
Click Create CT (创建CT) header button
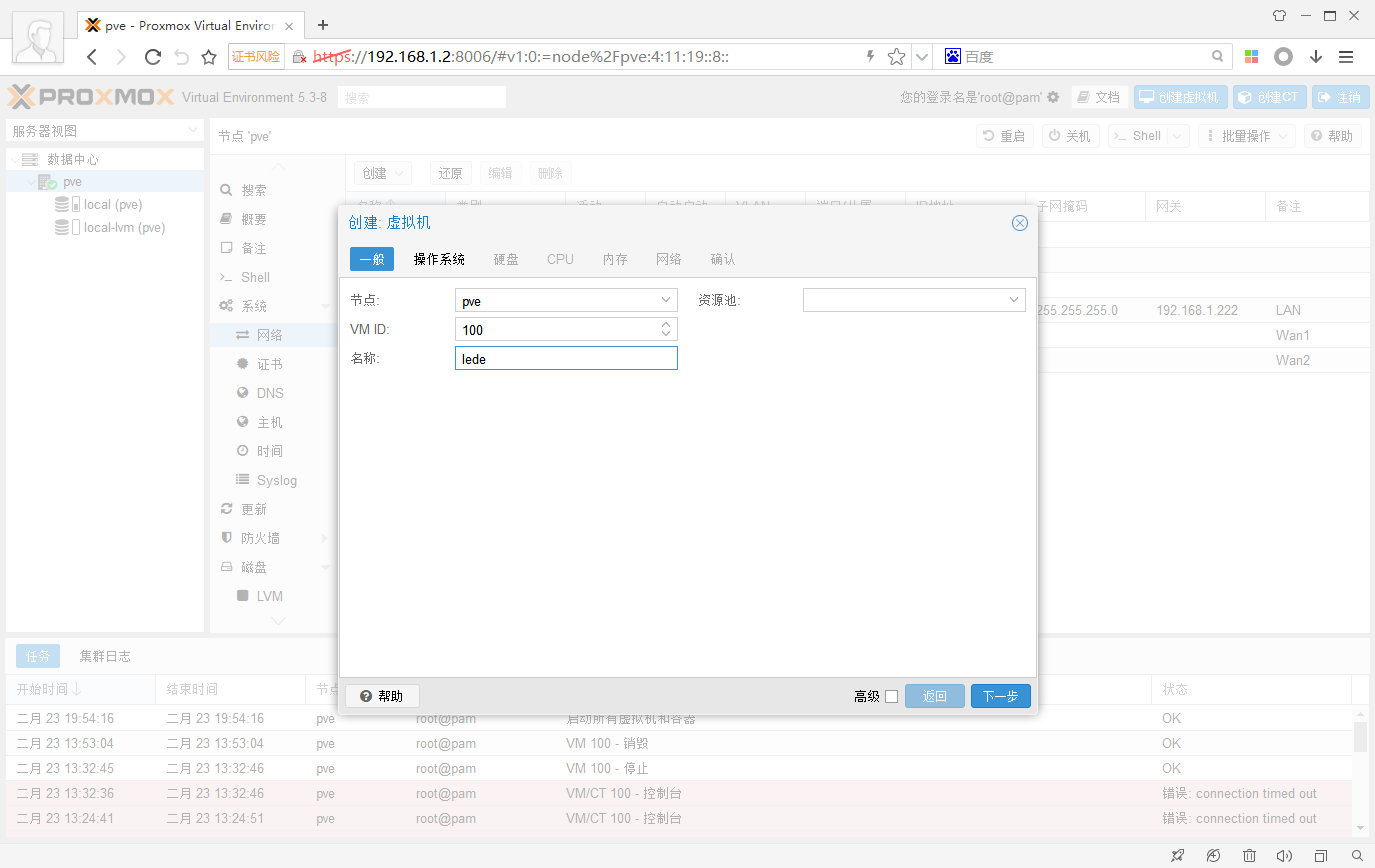(1269, 97)
